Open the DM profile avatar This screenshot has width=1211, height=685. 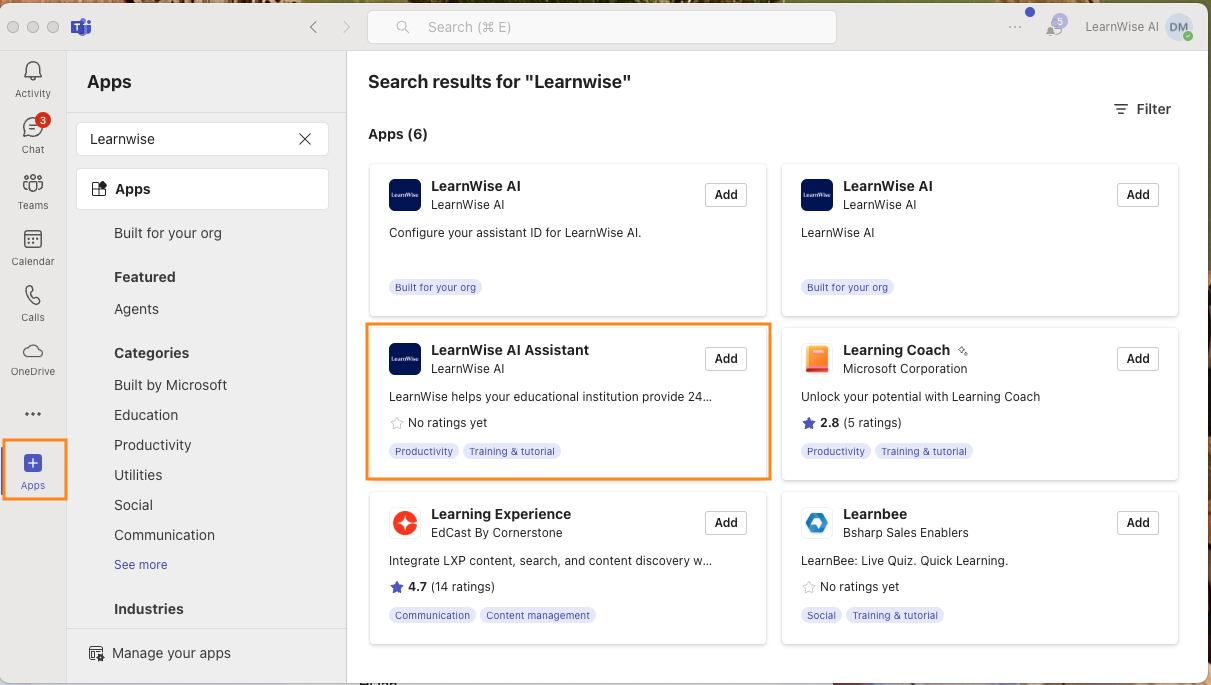1179,27
